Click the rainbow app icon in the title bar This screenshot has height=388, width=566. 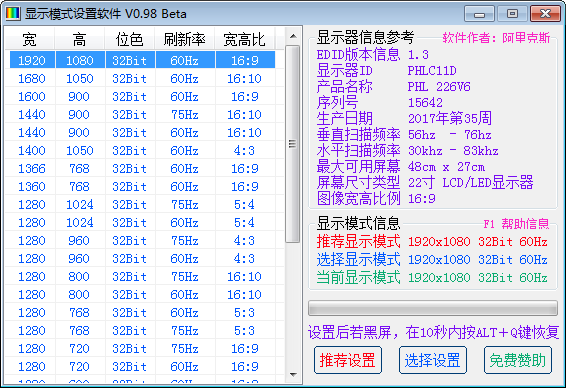coord(13,14)
